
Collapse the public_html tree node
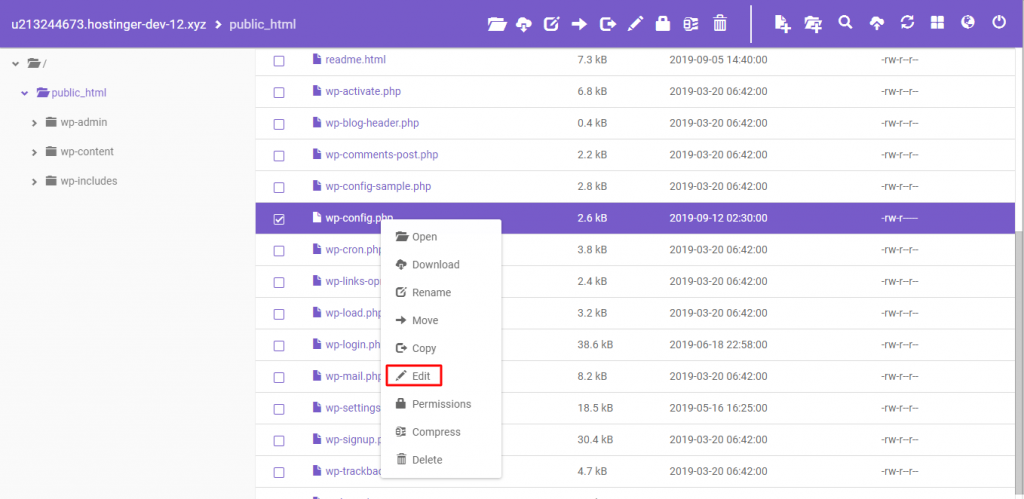pos(24,93)
